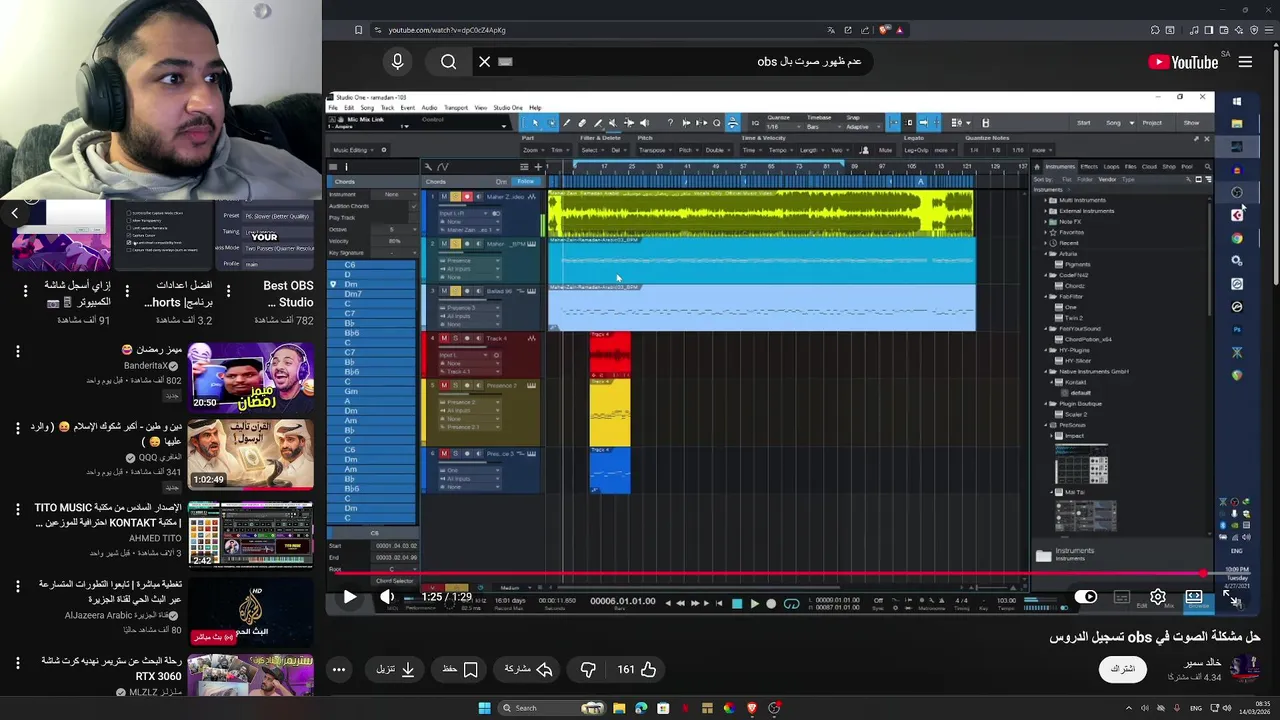Viewport: 1280px width, 720px height.
Task: Collapse the Native Instruments GmbH folder
Action: tap(1045, 371)
